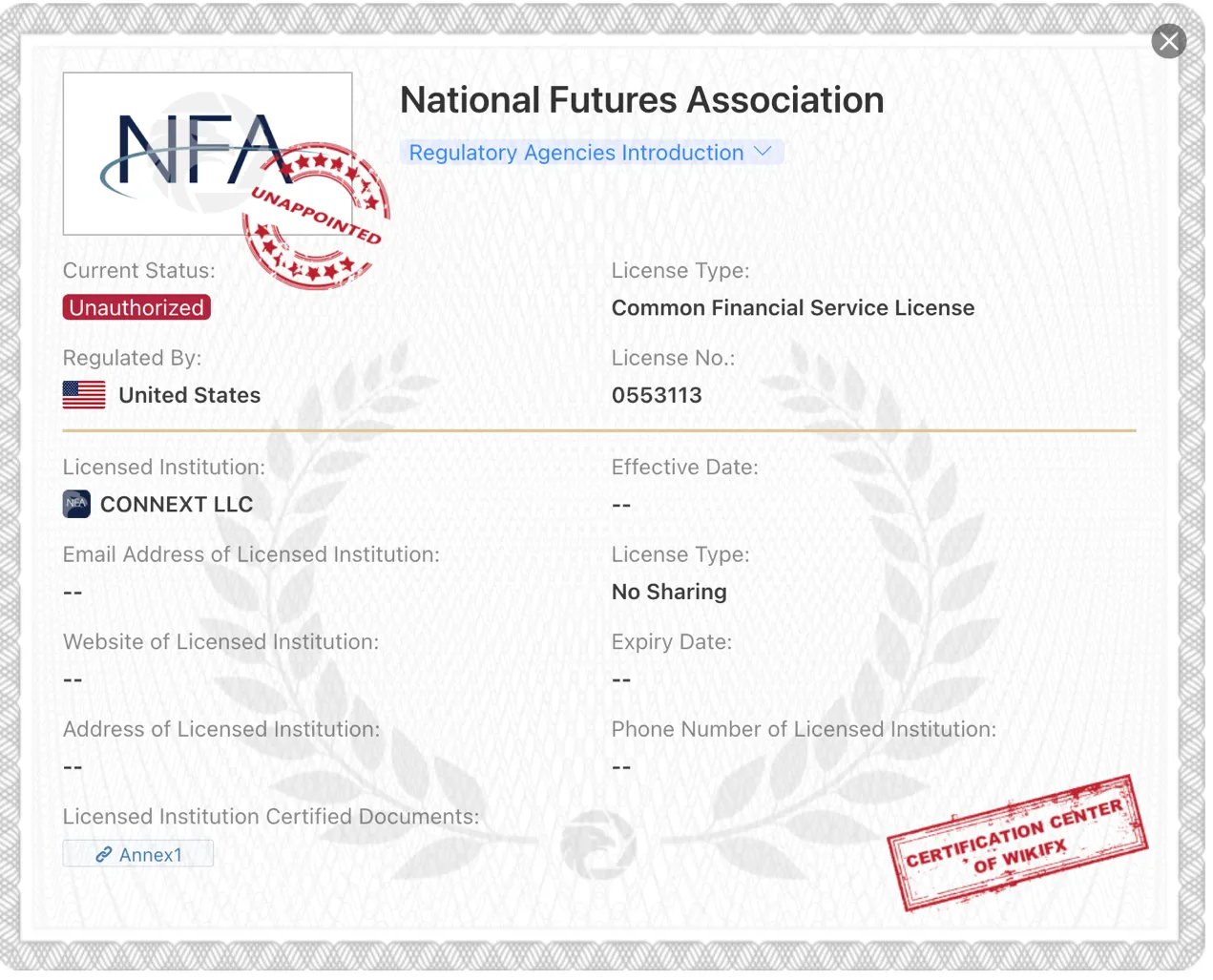Viewport: 1213px width, 980px height.
Task: Click the link icon beside Annex1
Action: 103,855
